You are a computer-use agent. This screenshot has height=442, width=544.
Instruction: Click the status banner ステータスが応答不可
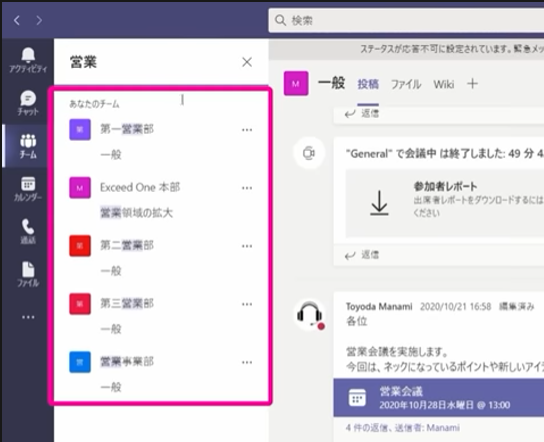click(452, 49)
